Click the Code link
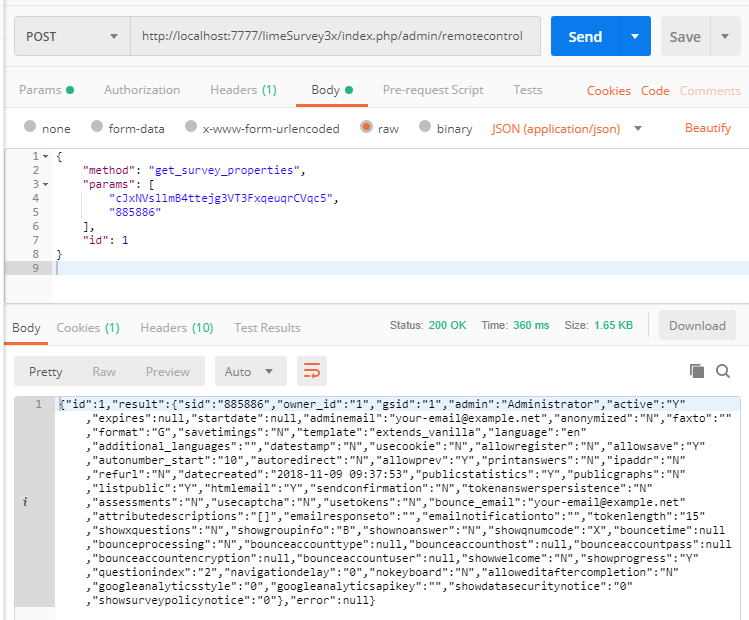 [655, 91]
